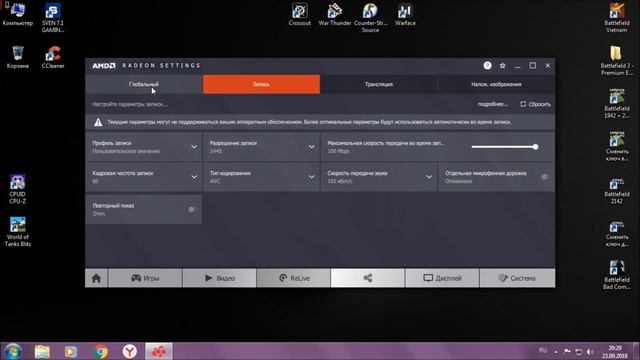Click the favorites star icon
Image resolution: width=640 pixels, height=360 pixels.
click(x=502, y=65)
